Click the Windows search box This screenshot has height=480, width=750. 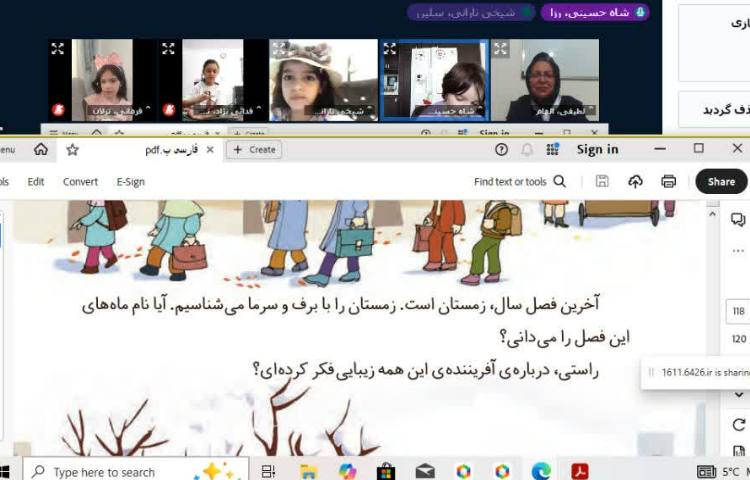click(136, 471)
